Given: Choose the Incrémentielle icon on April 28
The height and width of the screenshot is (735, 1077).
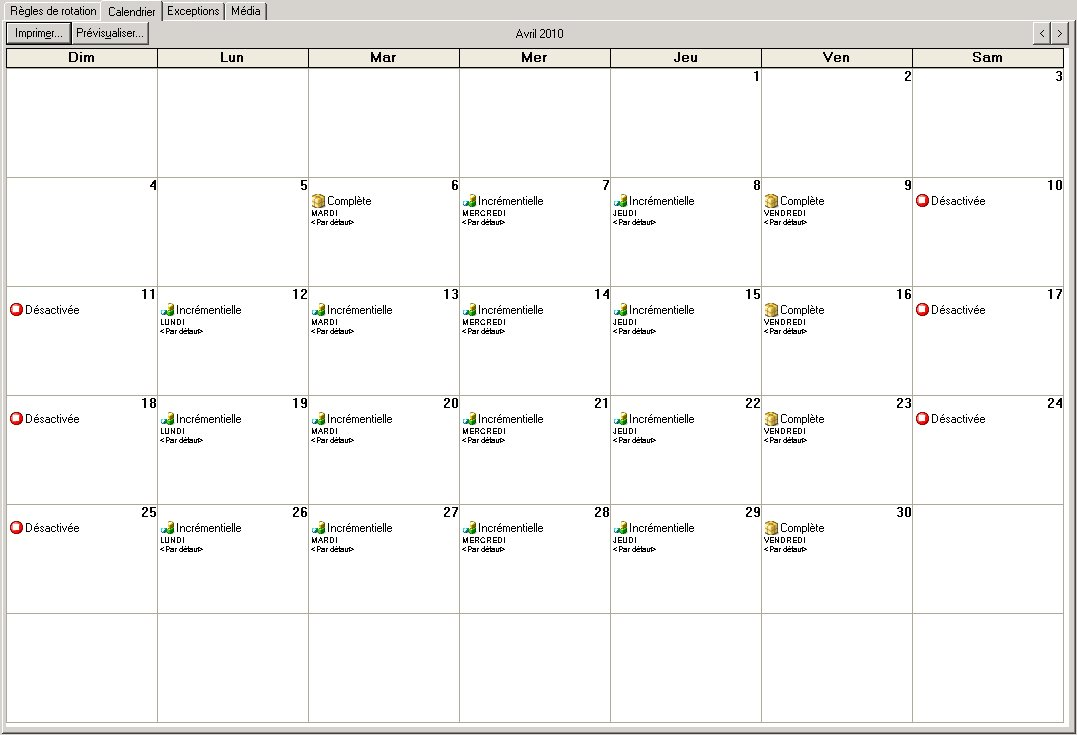Looking at the screenshot, I should 469,528.
